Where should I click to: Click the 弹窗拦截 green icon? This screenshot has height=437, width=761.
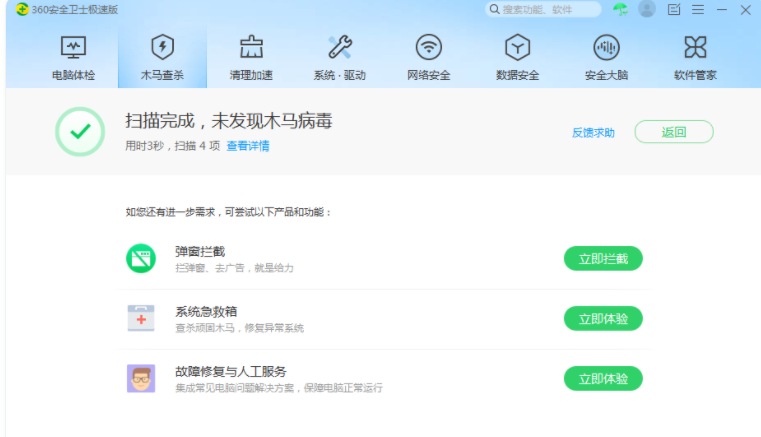tap(141, 259)
